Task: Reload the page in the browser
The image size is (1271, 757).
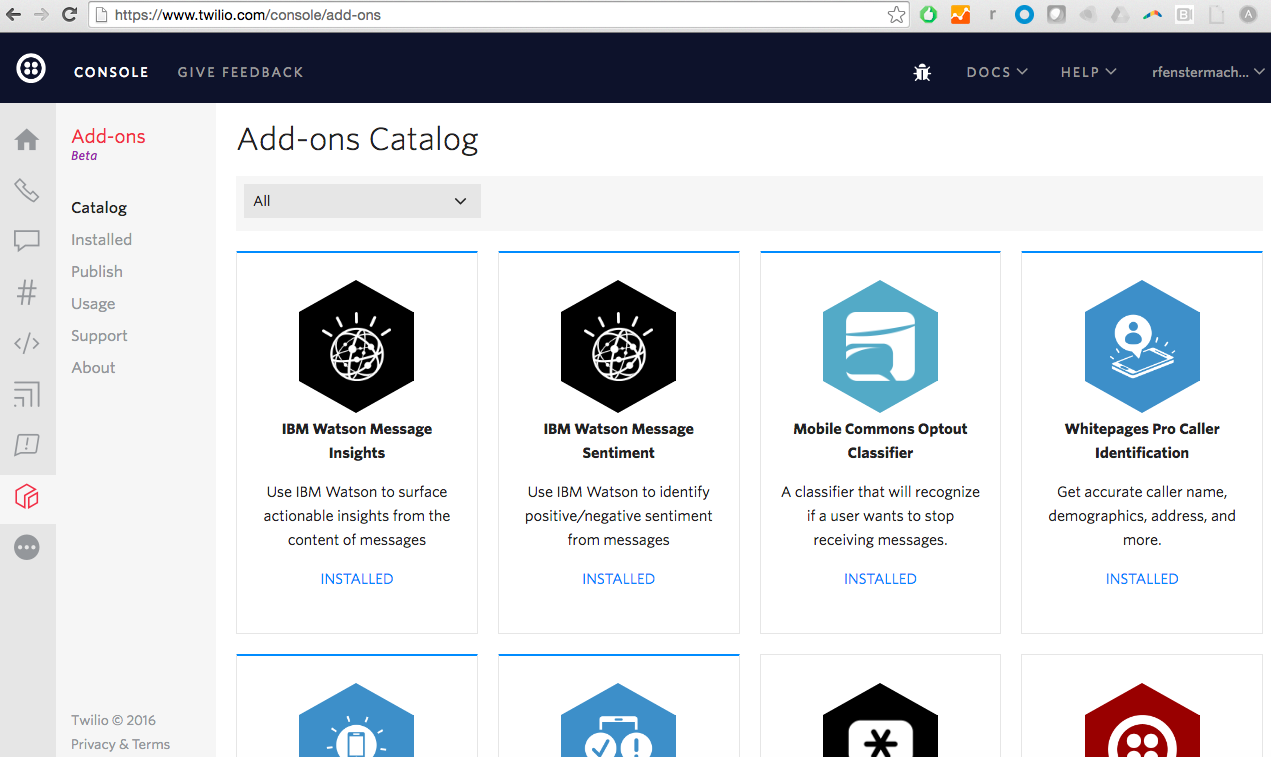Action: click(x=69, y=14)
